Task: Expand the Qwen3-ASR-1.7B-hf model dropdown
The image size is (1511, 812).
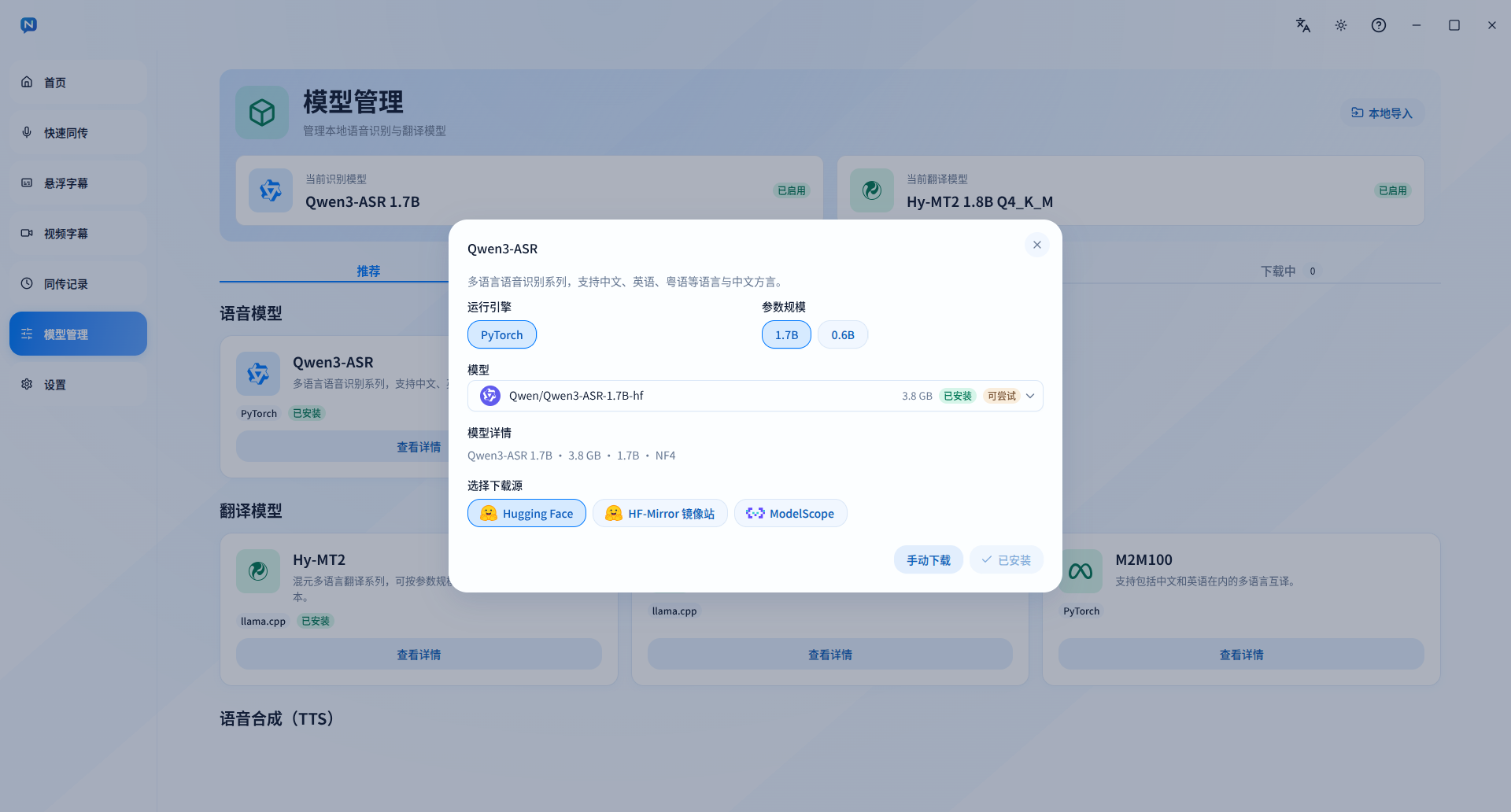Action: click(x=755, y=396)
